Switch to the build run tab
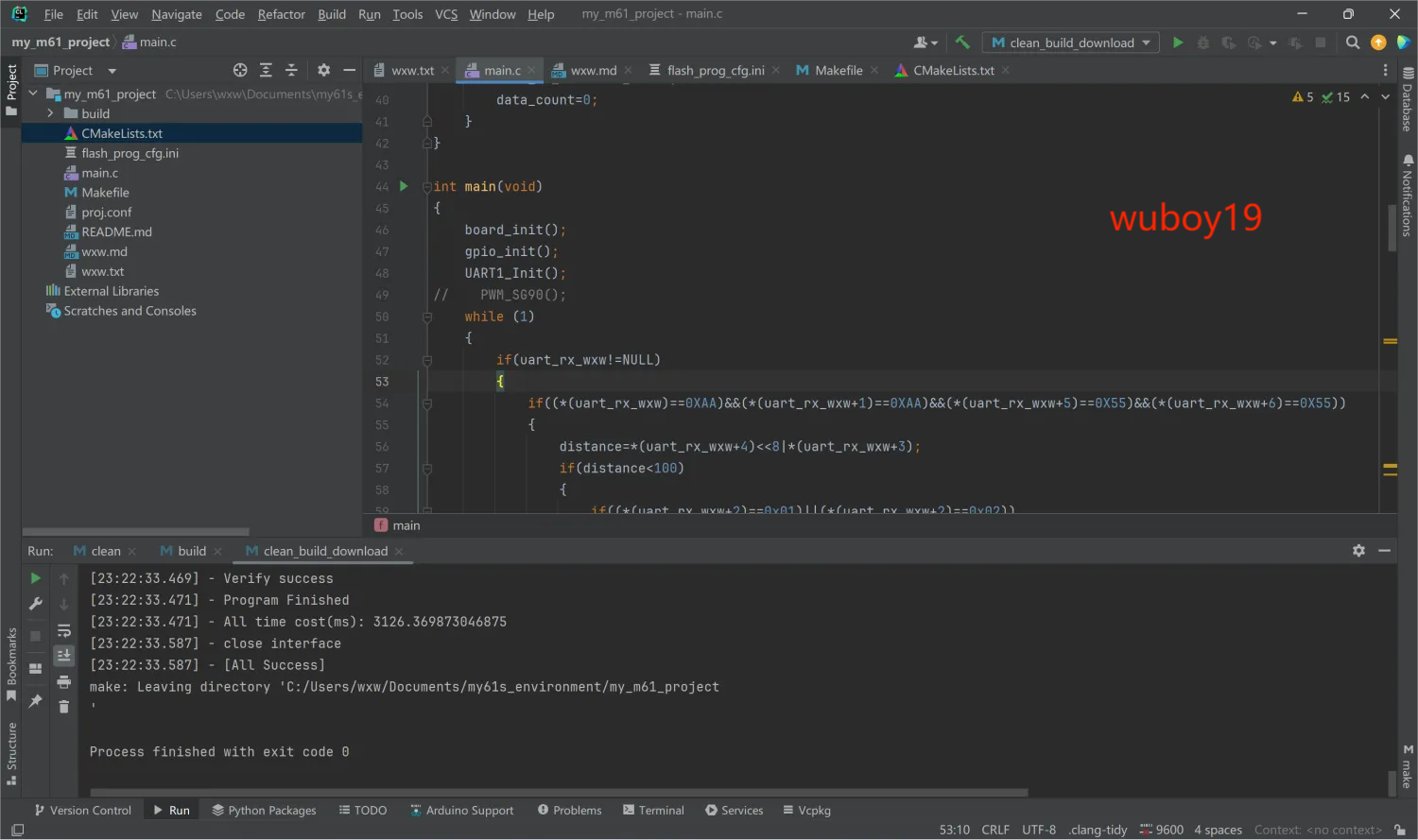Viewport: 1418px width, 840px height. (x=192, y=551)
